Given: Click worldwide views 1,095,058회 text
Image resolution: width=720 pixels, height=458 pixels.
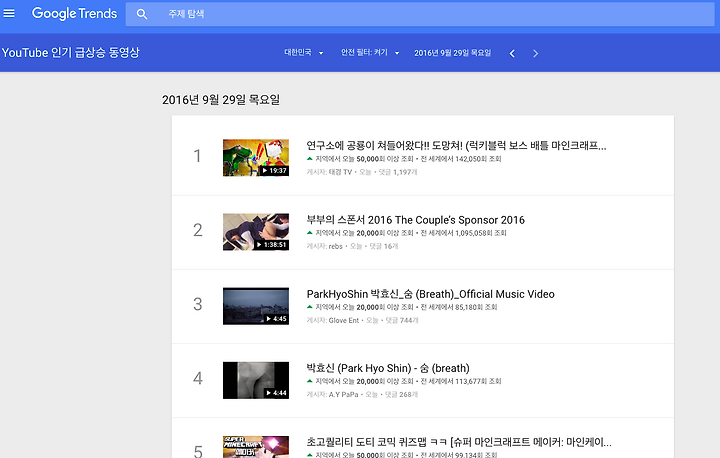Looking at the screenshot, I should coord(463,233).
